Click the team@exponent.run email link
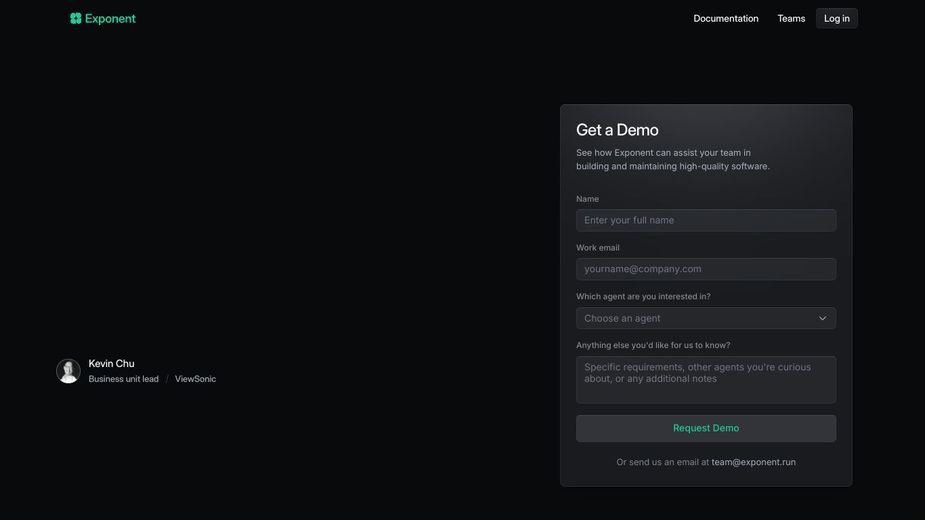The height and width of the screenshot is (520, 925). 753,462
